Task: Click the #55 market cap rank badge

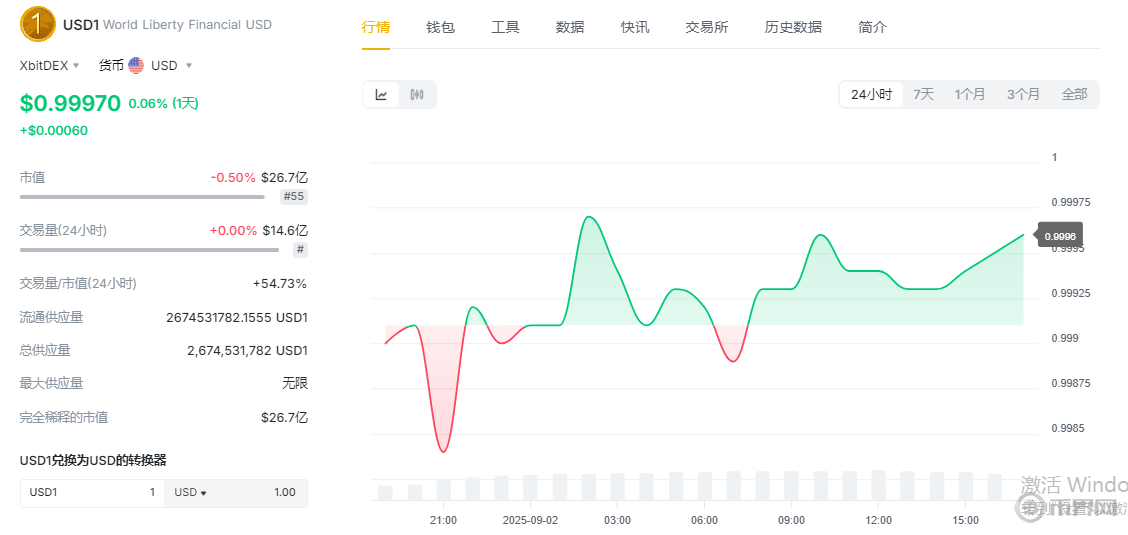Action: click(x=294, y=197)
